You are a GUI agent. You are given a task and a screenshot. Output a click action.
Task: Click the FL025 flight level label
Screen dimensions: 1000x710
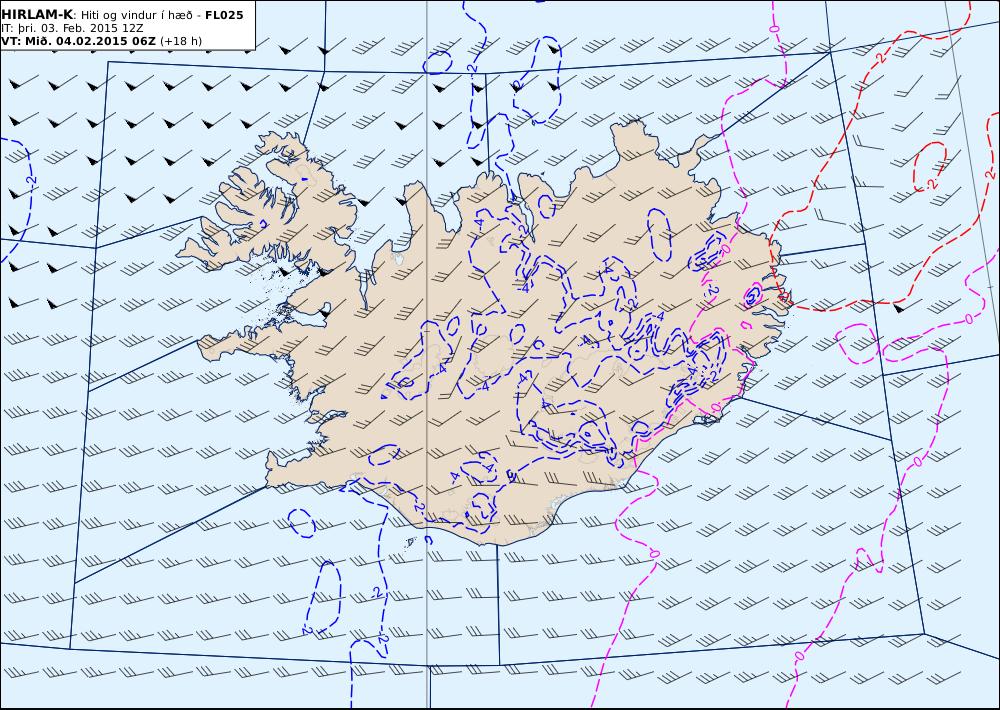(224, 15)
